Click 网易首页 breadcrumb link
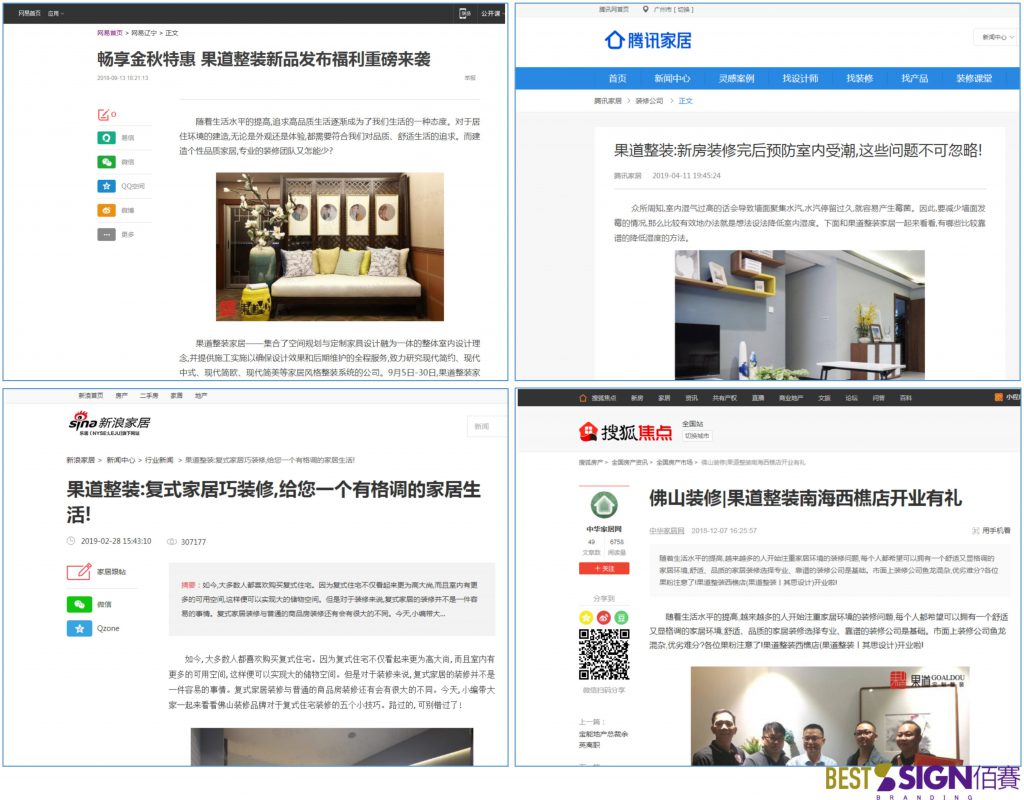This screenshot has height=800, width=1024. [x=110, y=33]
